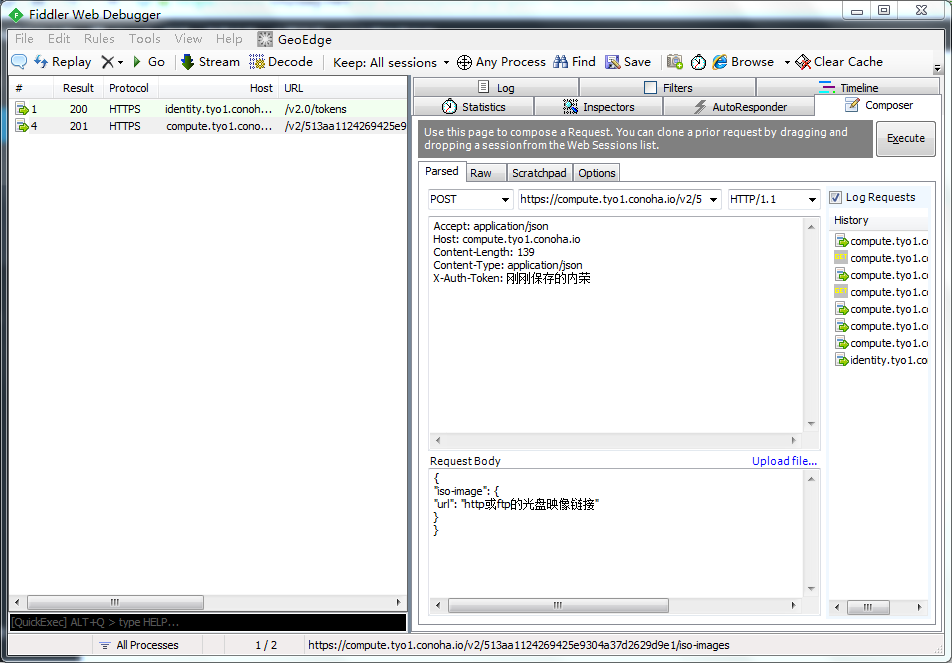Image resolution: width=952 pixels, height=663 pixels.
Task: Open the Remove sessions X dropdown
Action: coord(112,62)
